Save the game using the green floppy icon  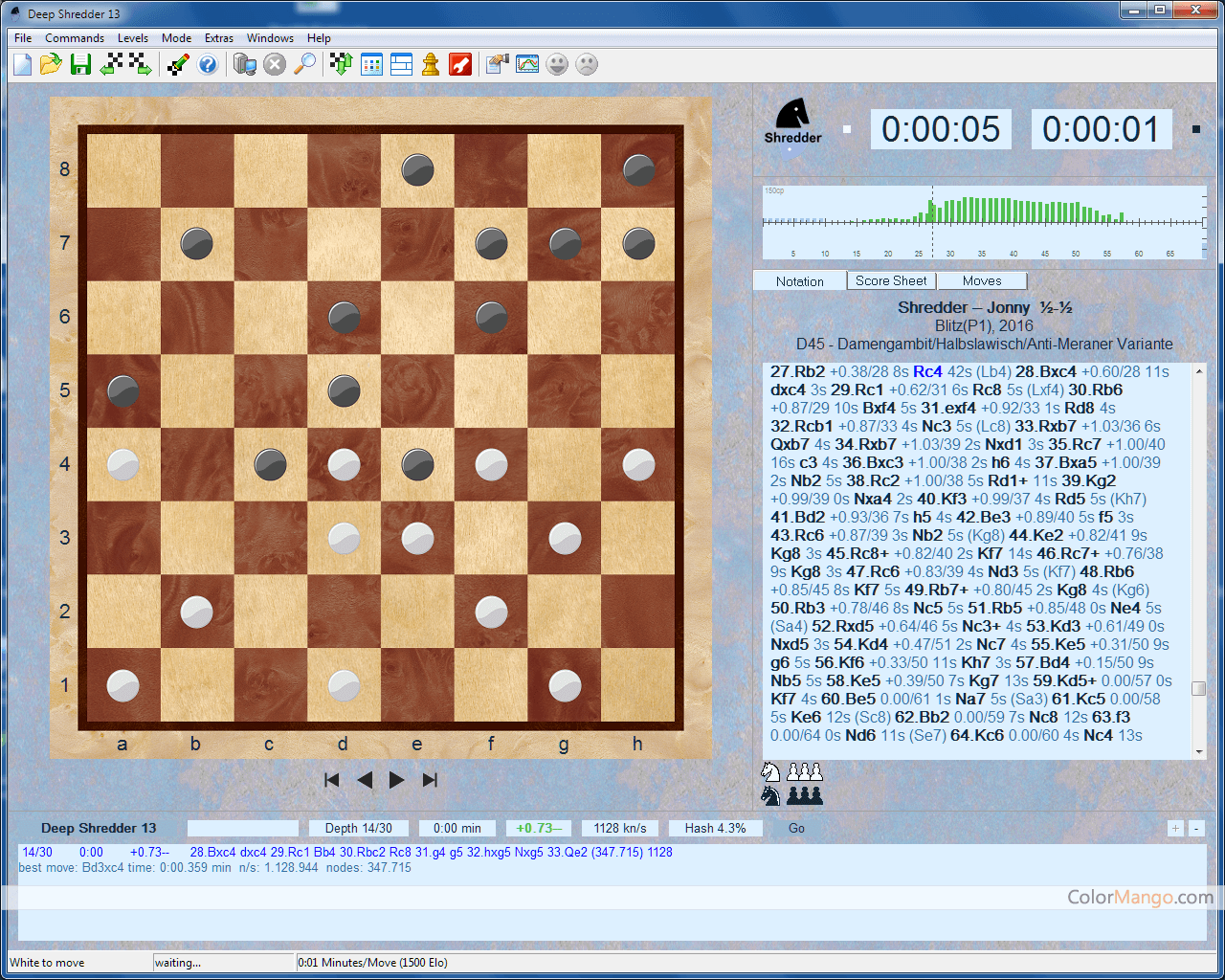click(x=80, y=64)
